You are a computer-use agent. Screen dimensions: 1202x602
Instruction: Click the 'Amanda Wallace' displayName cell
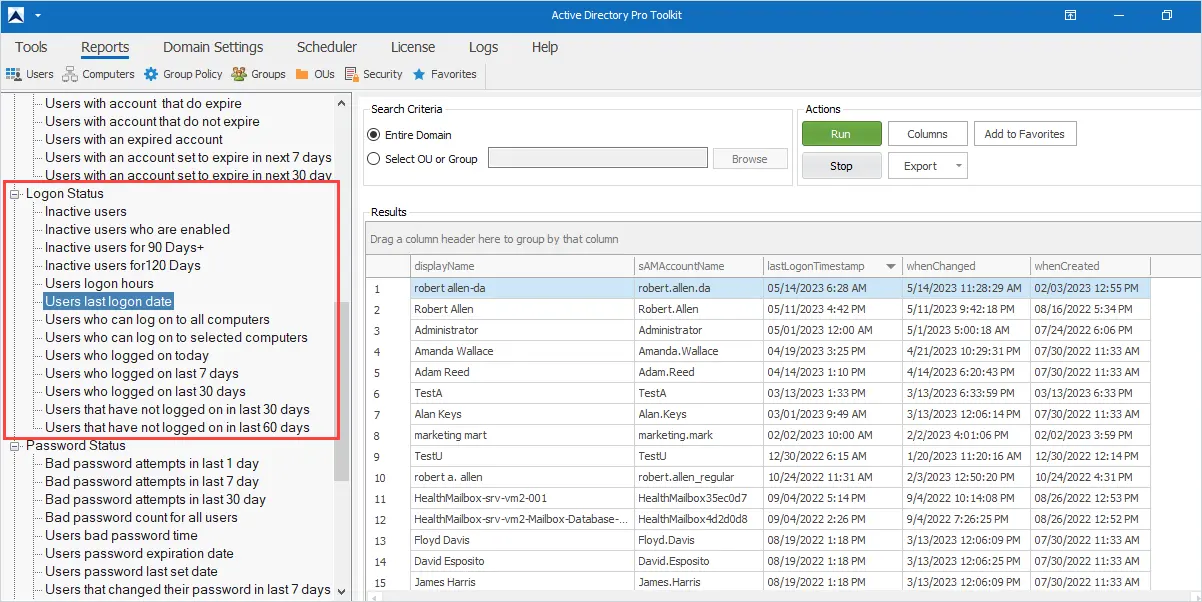(x=521, y=351)
